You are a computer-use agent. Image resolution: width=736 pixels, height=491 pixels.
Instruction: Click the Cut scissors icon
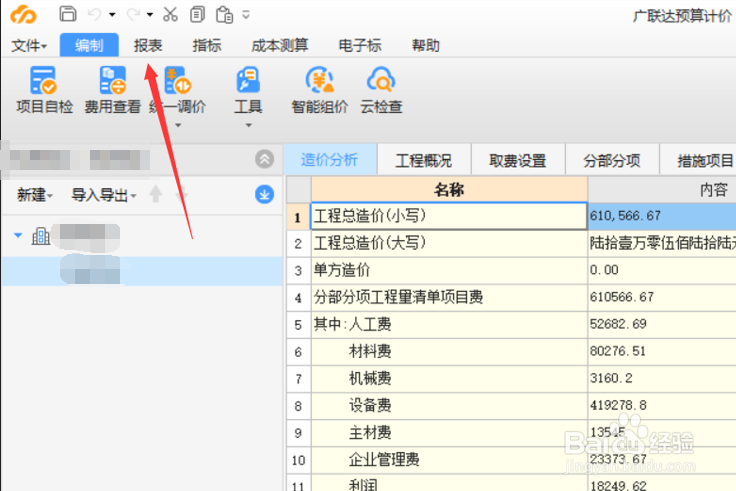click(x=170, y=14)
